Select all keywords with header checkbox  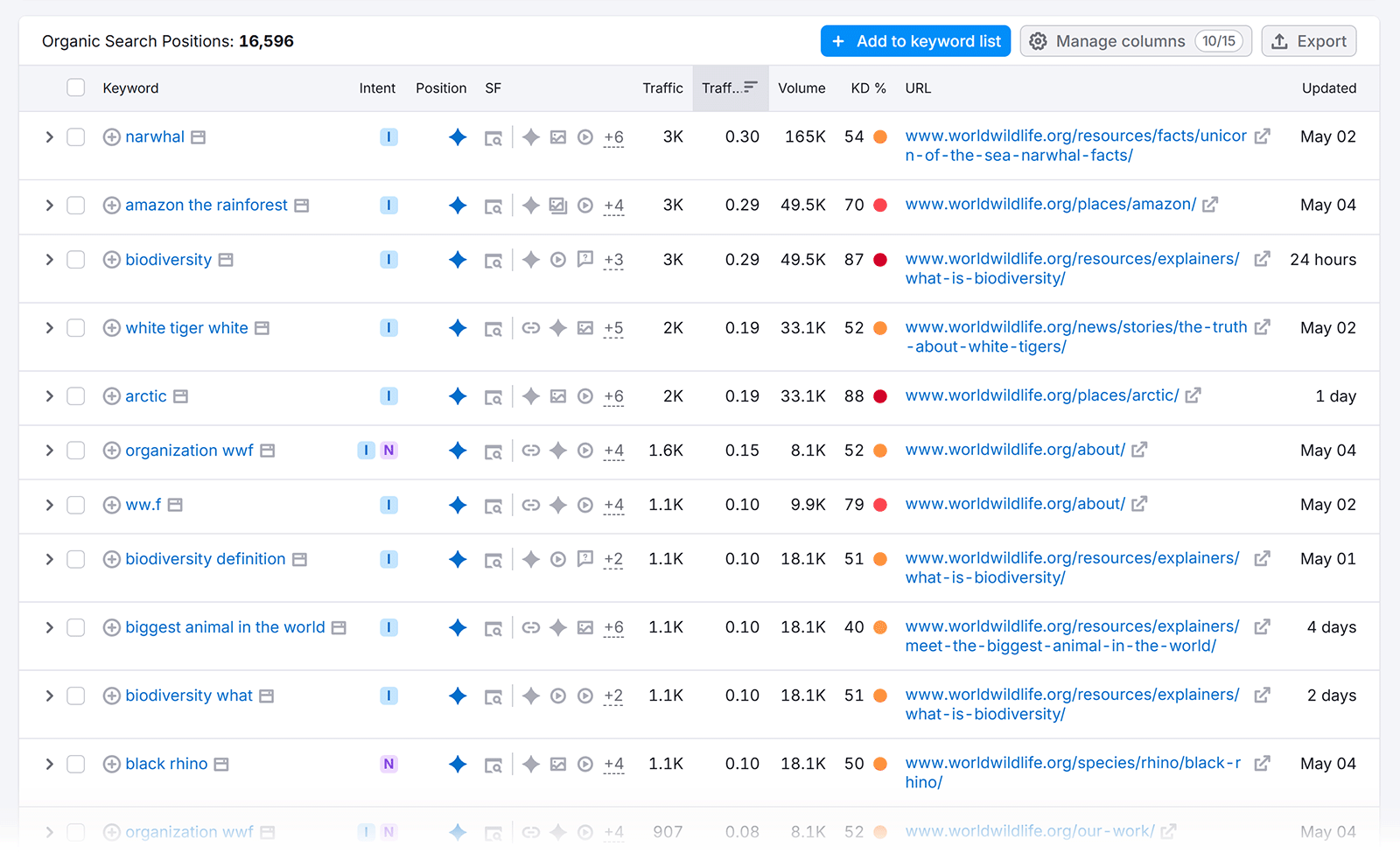pyautogui.click(x=76, y=87)
